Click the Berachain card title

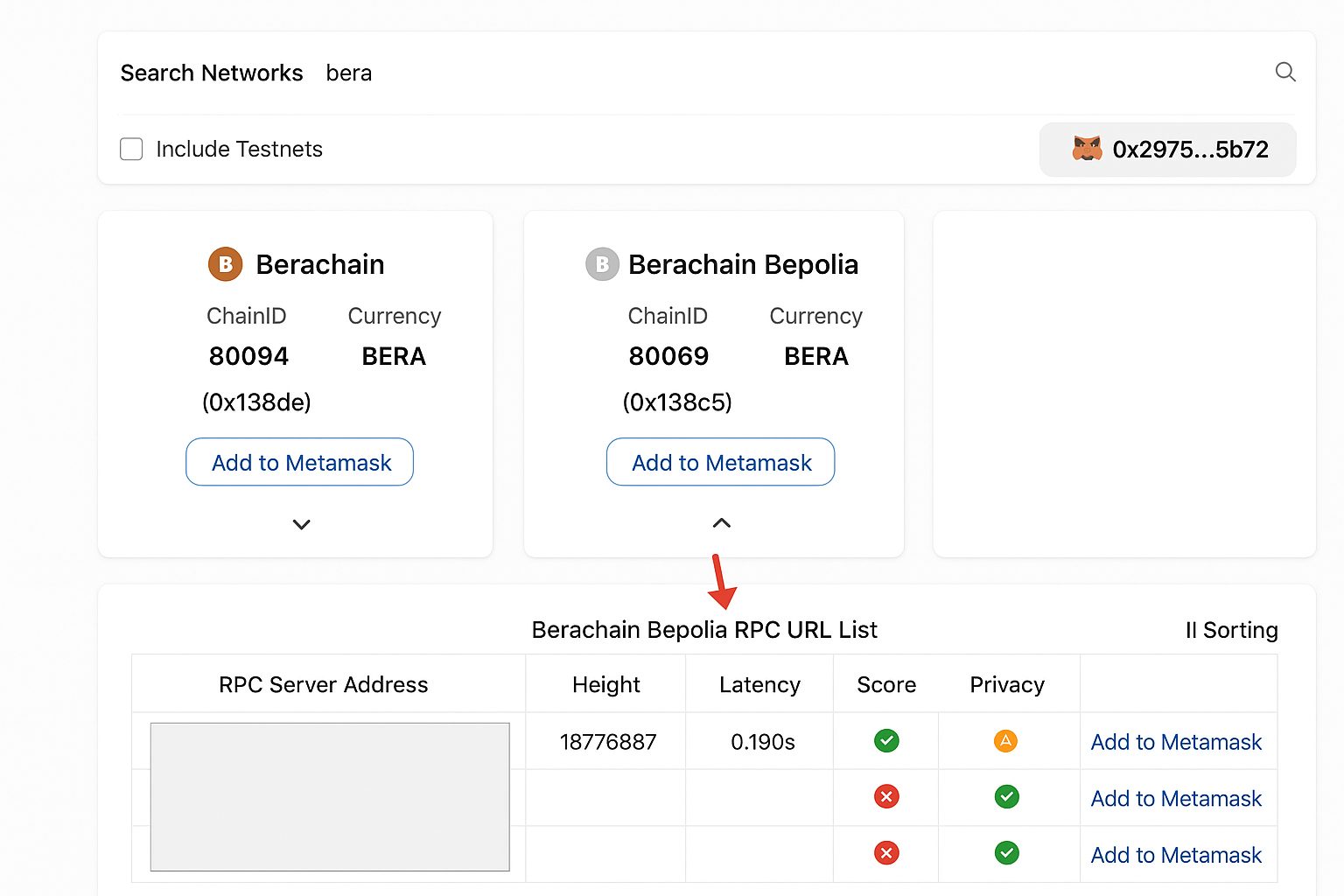[320, 264]
